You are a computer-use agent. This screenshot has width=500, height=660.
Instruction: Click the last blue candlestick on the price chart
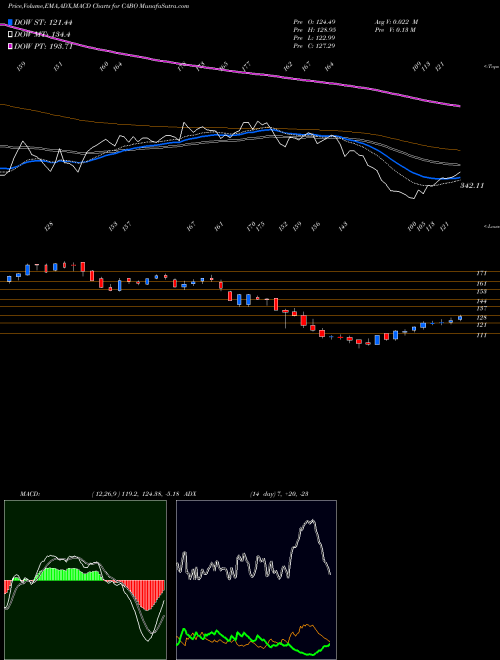[x=460, y=318]
